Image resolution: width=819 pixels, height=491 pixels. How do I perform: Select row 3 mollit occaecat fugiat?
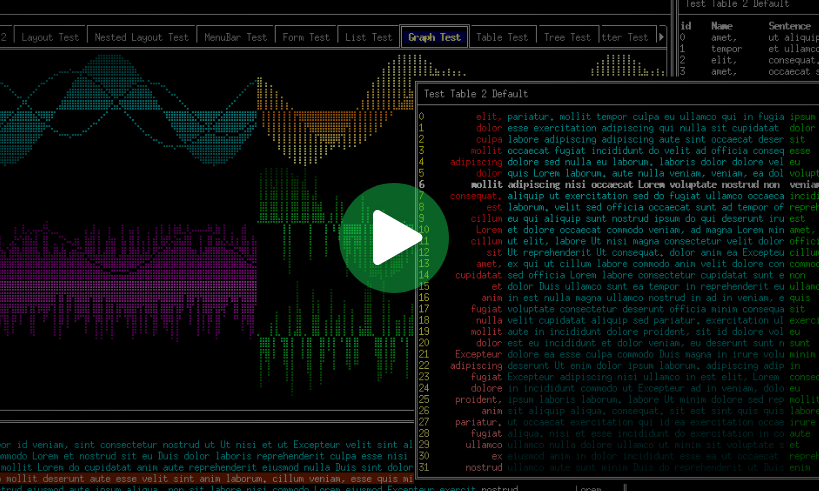[x=618, y=151]
